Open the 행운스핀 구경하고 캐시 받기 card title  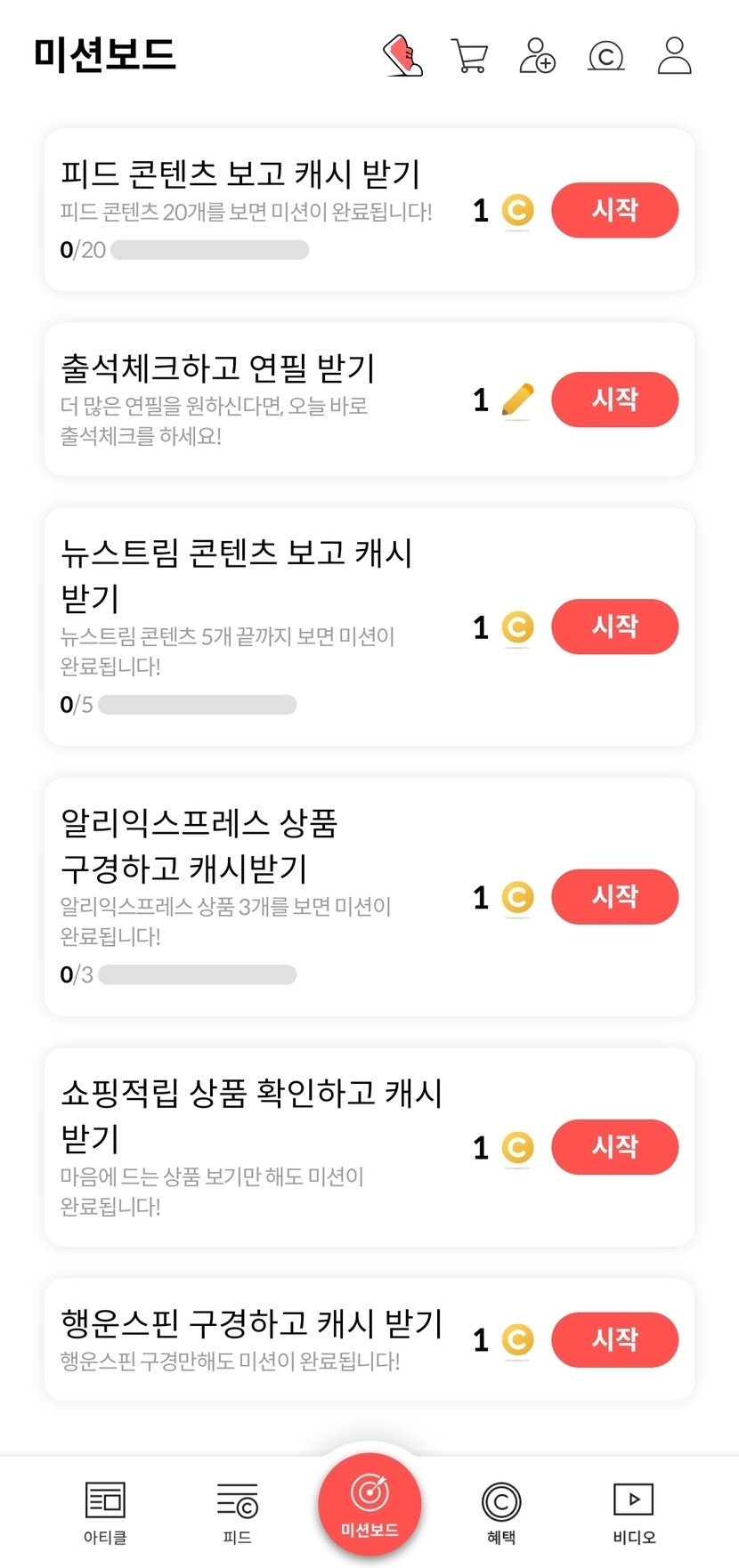click(x=251, y=1323)
